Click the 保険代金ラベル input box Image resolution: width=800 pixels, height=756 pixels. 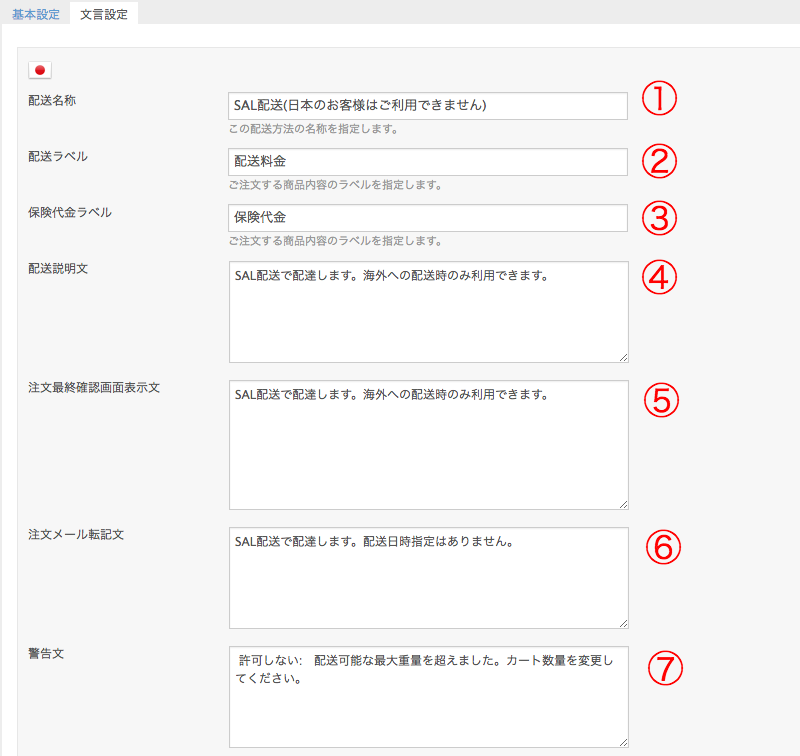[x=428, y=218]
